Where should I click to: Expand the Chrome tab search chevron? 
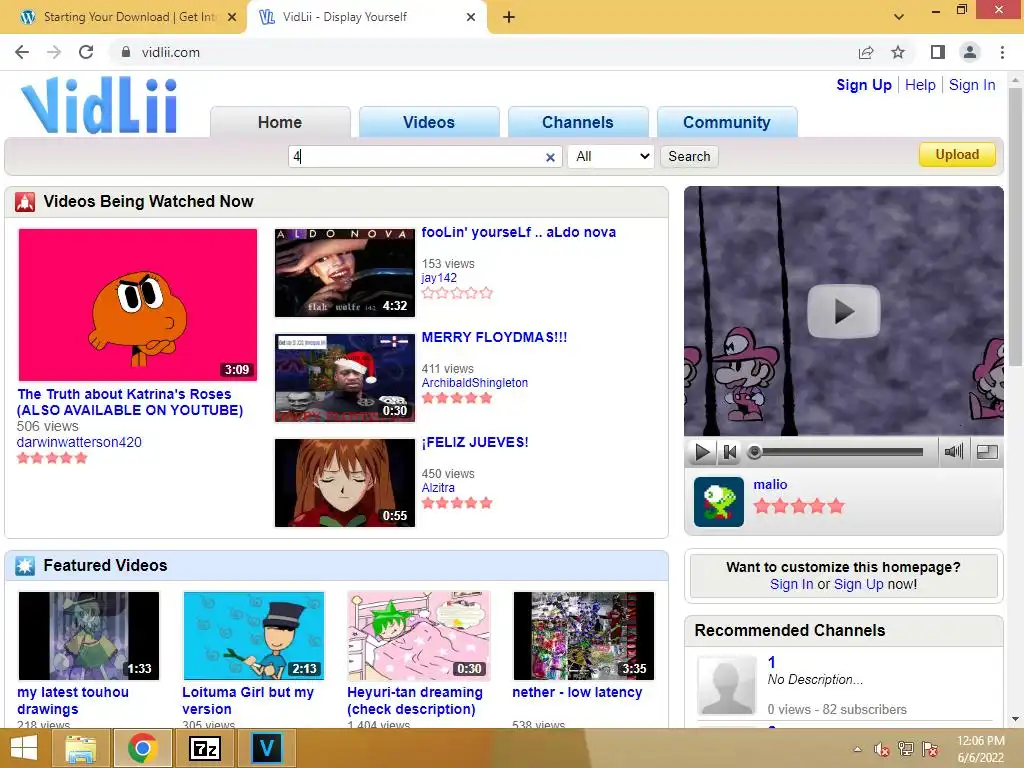tap(899, 17)
